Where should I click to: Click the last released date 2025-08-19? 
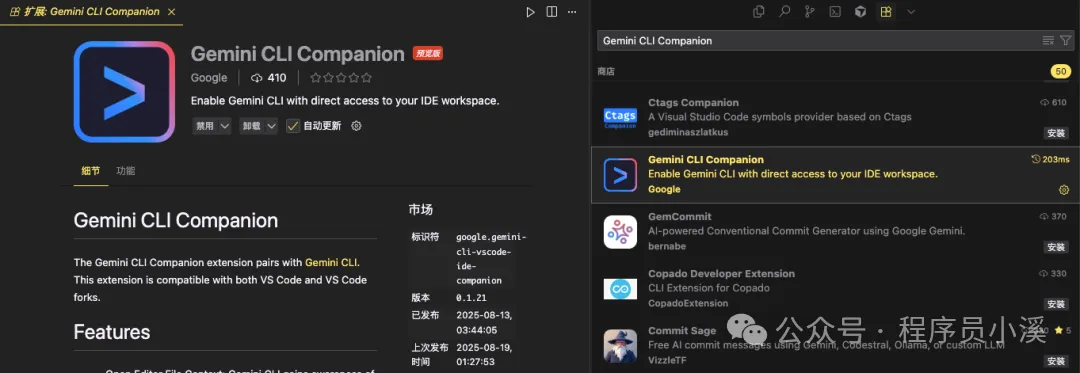pos(484,354)
